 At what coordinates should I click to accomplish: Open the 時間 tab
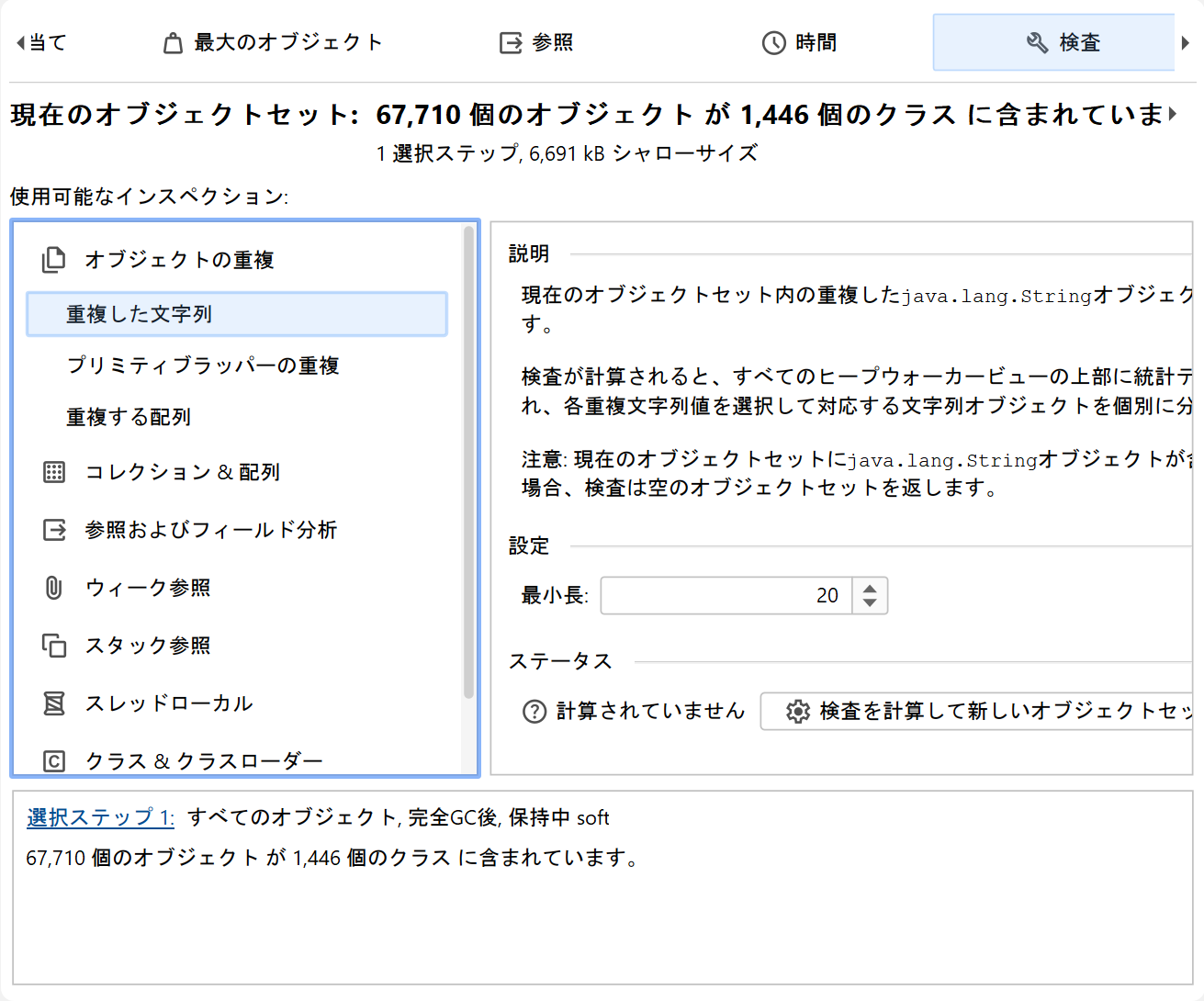[799, 43]
